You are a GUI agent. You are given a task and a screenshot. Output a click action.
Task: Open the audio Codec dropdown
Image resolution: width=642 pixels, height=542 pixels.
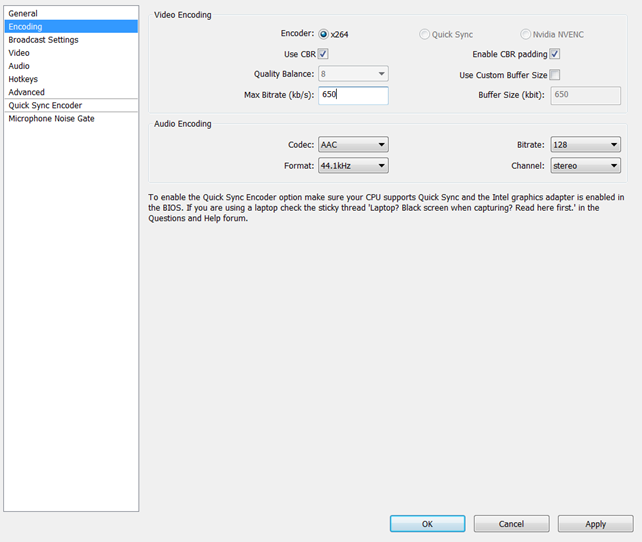353,145
